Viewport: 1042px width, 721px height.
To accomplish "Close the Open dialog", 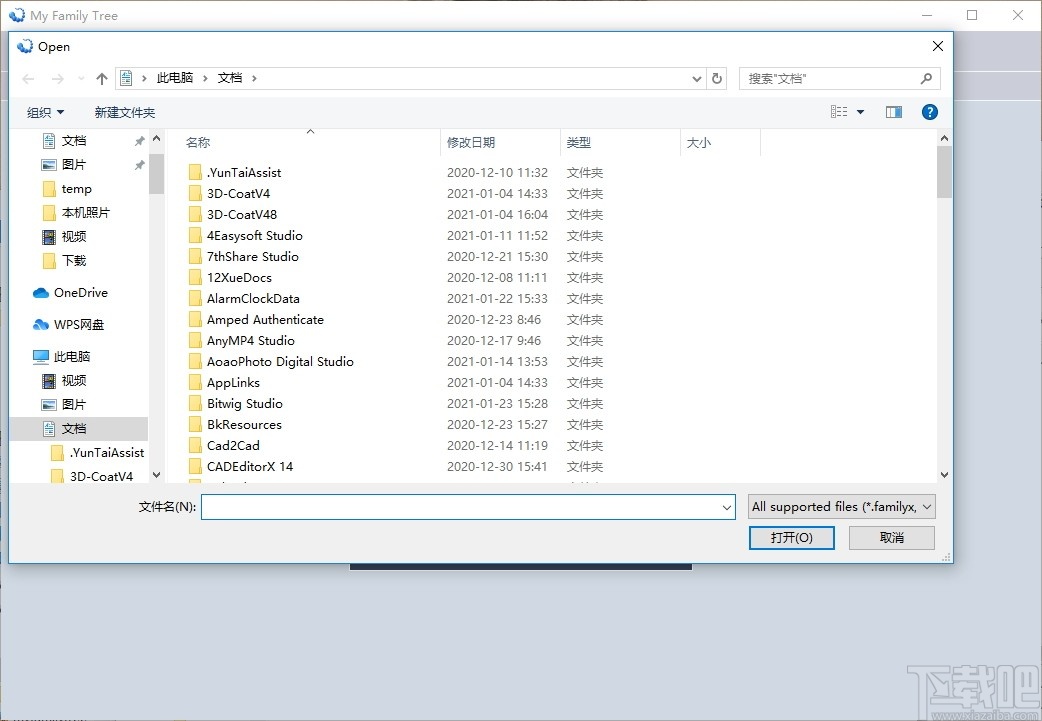I will pos(938,46).
